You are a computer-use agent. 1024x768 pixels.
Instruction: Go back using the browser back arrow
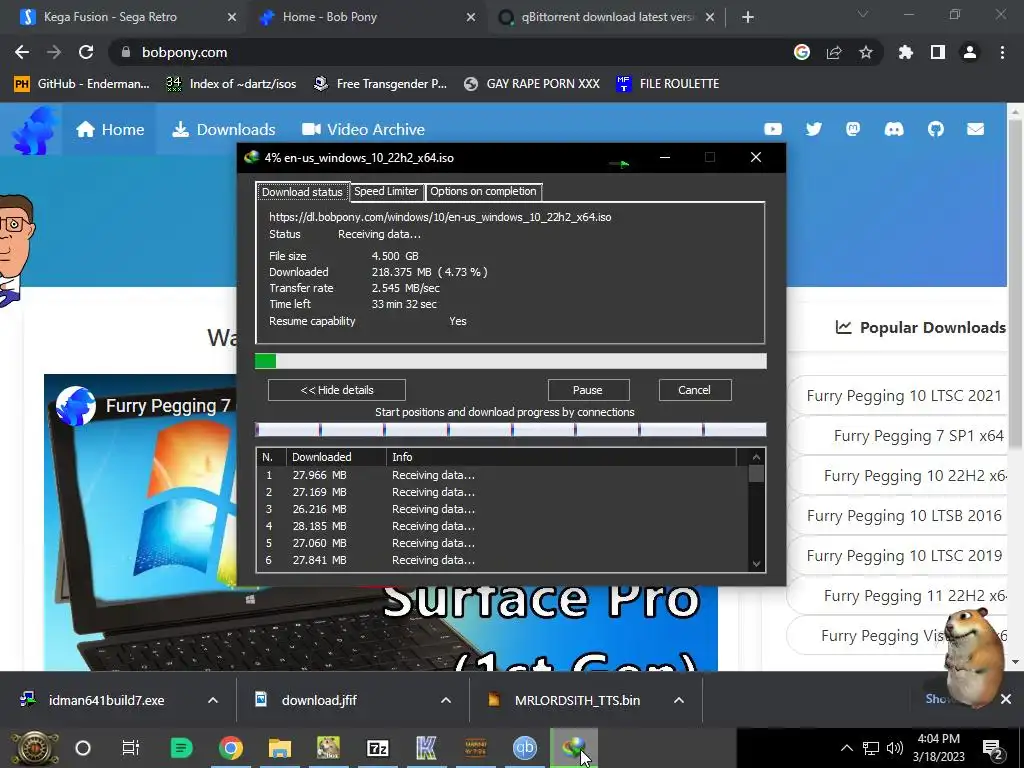[22, 52]
